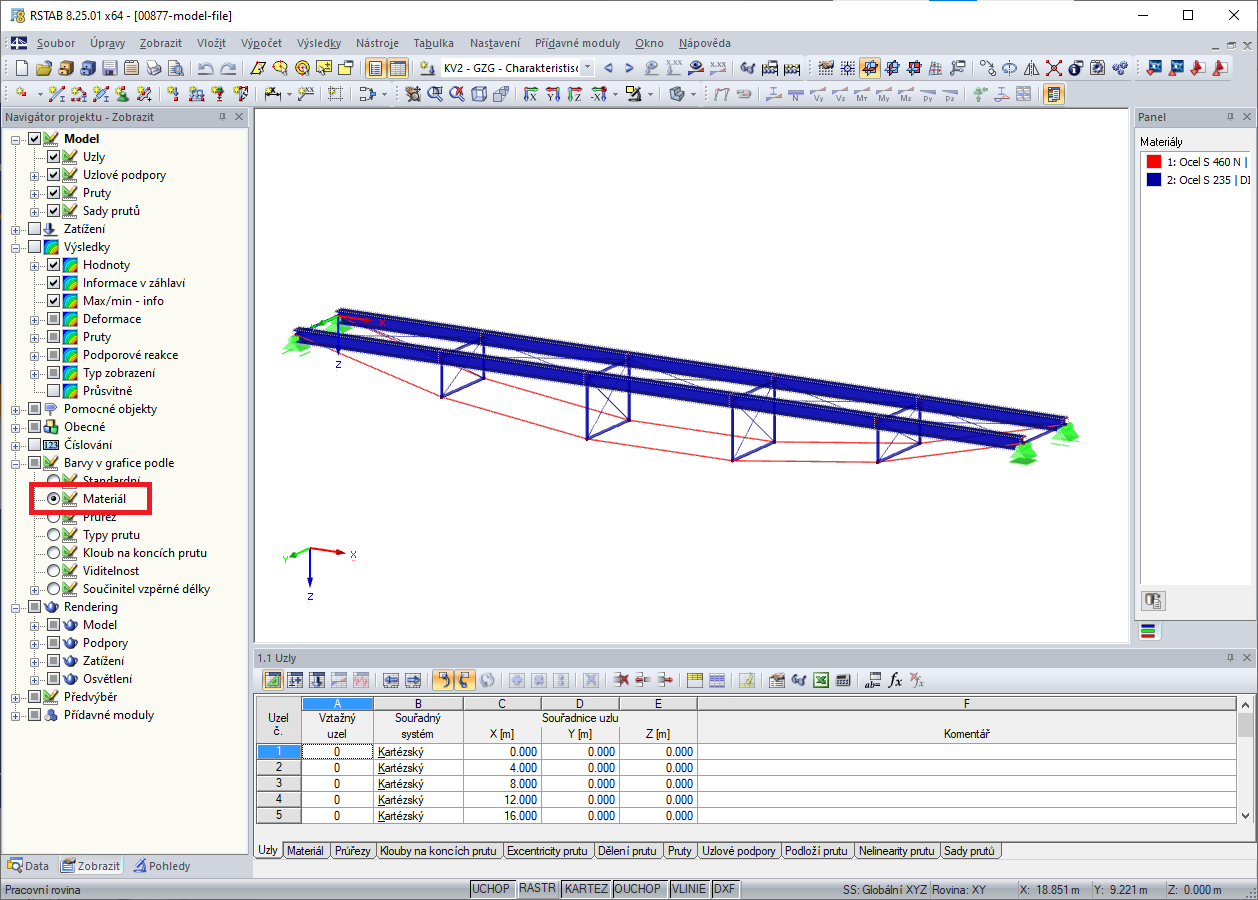Click the Excel export icon in table toolbar
The height and width of the screenshot is (900, 1258).
(x=820, y=679)
